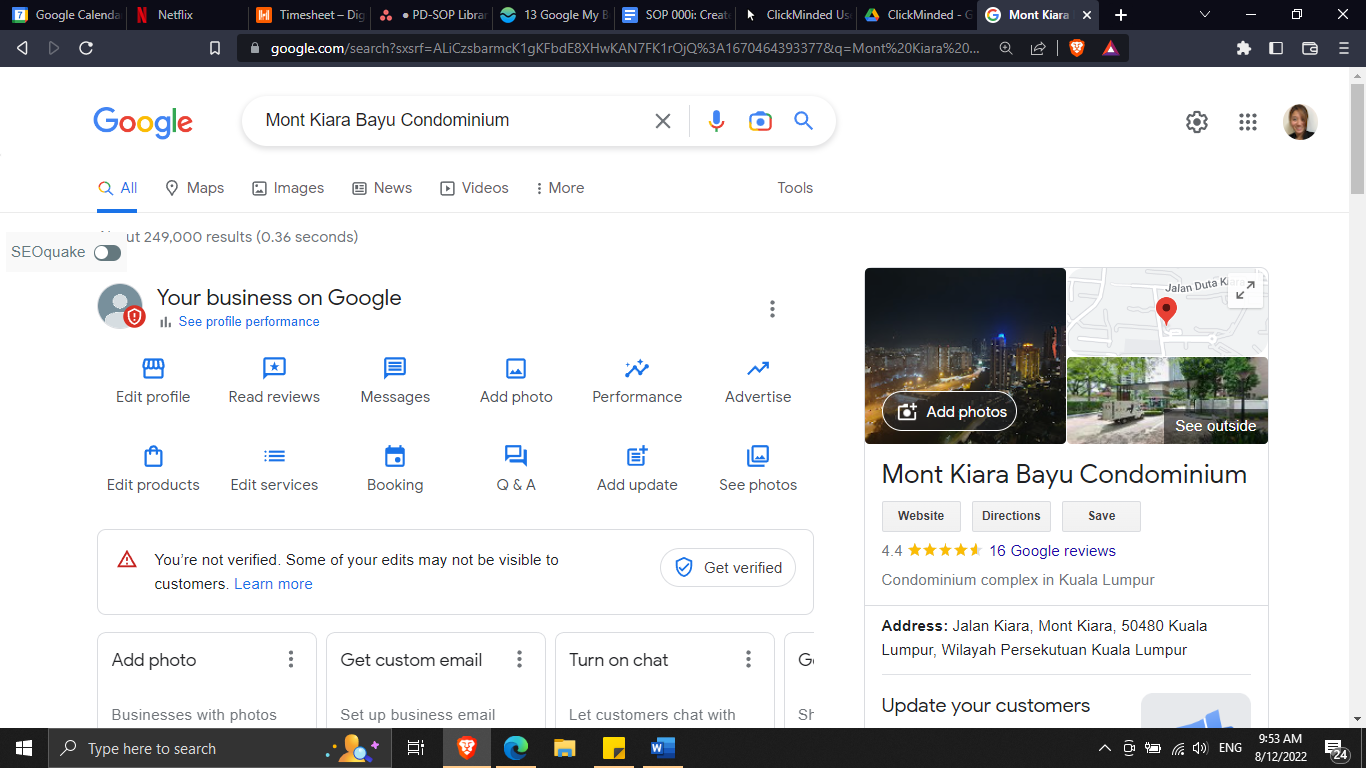Toggle Brave Shields lion icon
Screen dimensions: 1366x768
pos(1077,48)
